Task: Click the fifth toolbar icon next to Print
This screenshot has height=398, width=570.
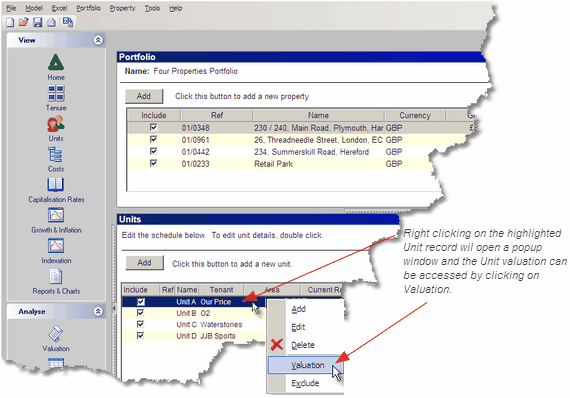Action: (68, 22)
